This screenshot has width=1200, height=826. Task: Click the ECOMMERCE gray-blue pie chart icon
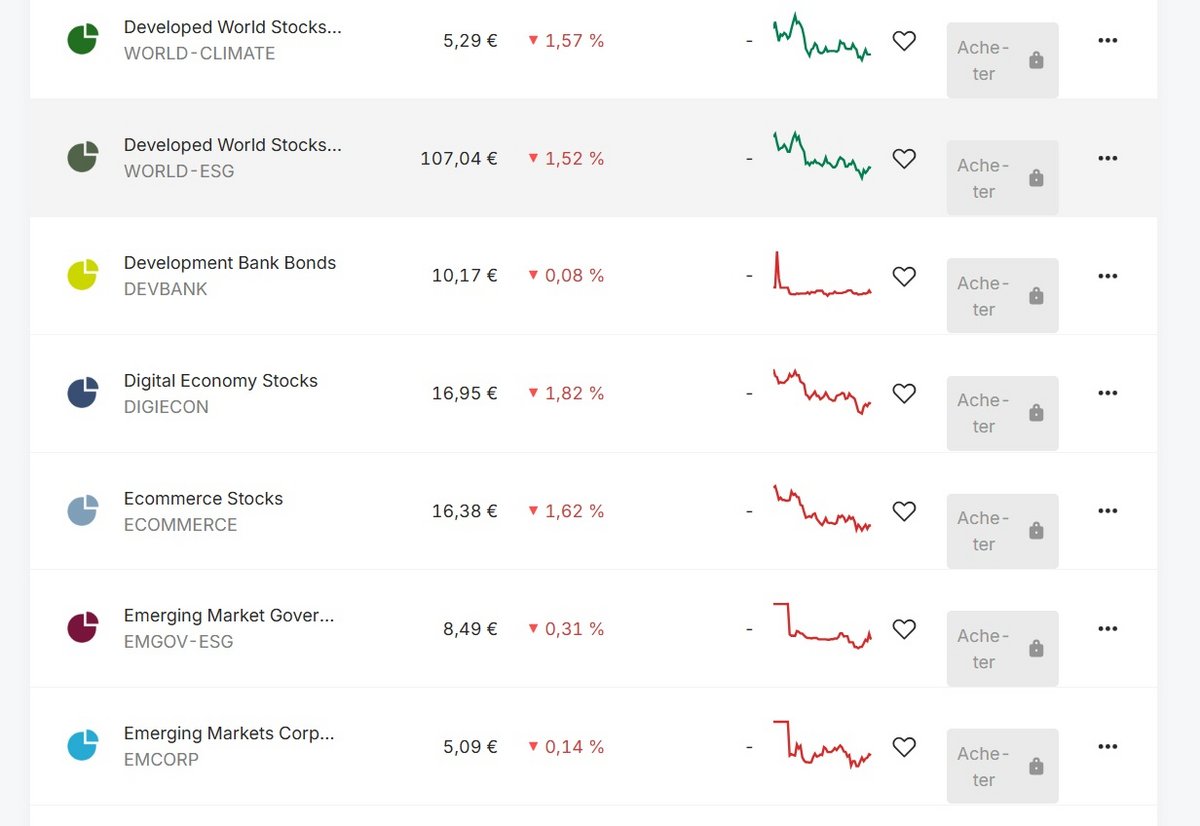coord(83,511)
